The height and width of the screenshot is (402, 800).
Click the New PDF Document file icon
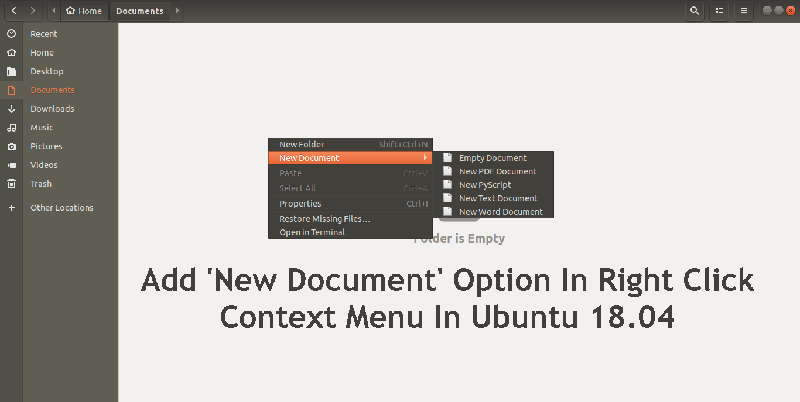coord(447,171)
